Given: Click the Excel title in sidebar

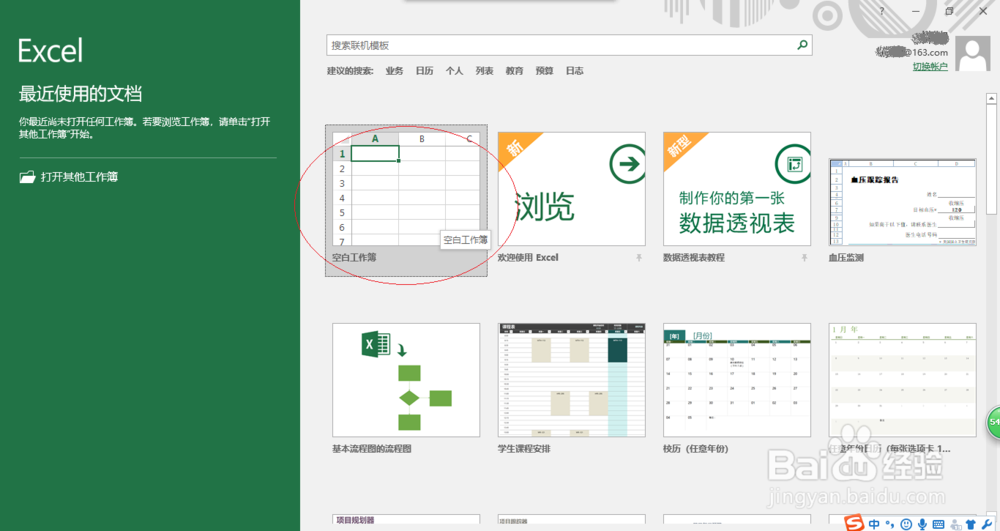Looking at the screenshot, I should tap(50, 50).
